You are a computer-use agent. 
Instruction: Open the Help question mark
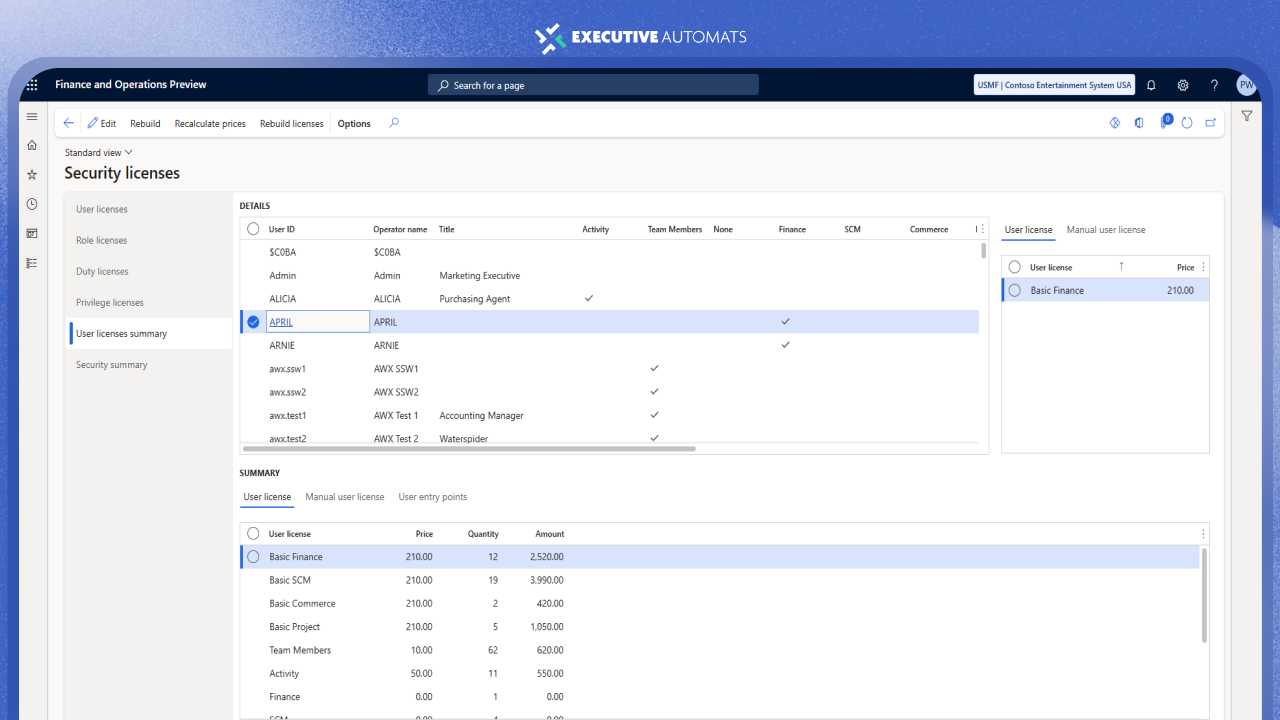[1214, 85]
